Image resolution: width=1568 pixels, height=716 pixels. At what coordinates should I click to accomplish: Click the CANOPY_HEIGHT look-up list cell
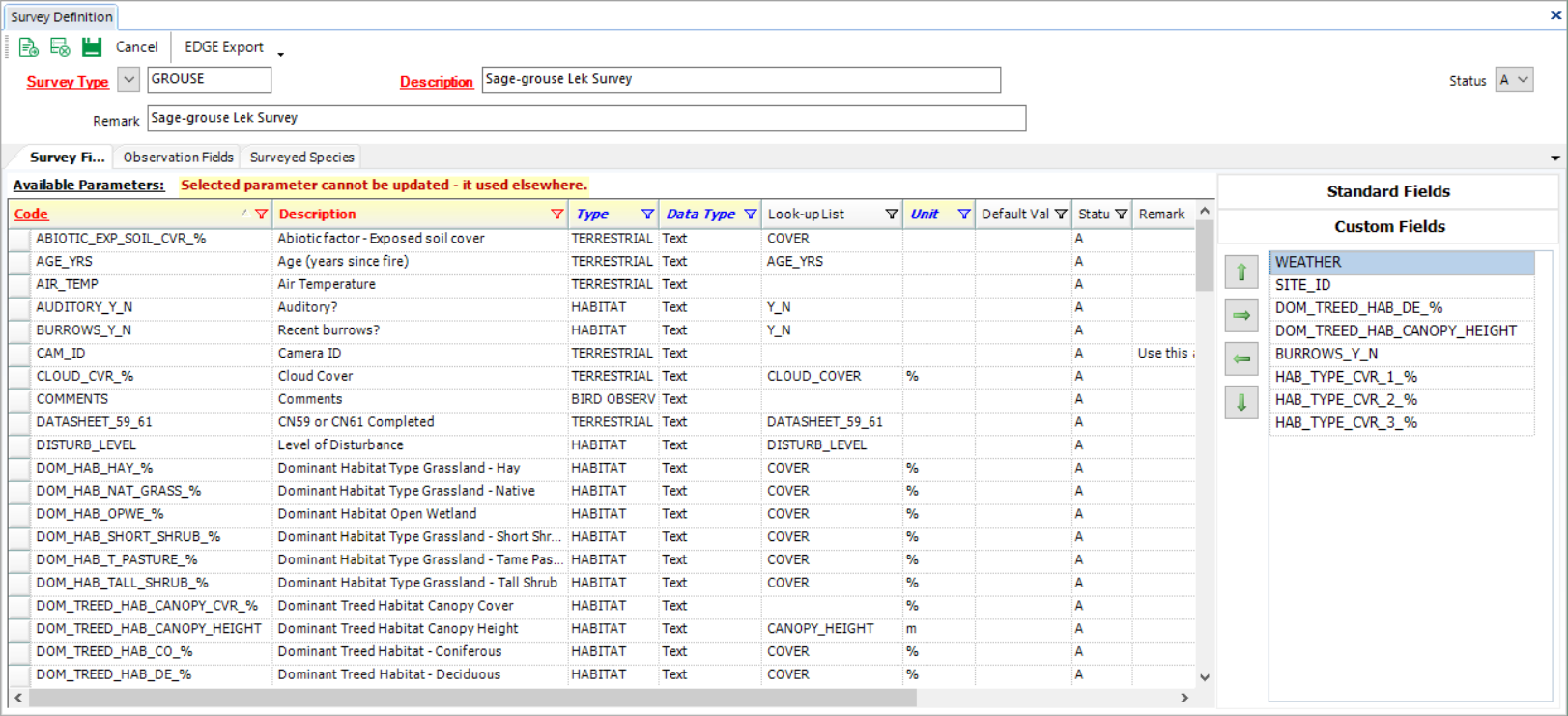point(832,629)
